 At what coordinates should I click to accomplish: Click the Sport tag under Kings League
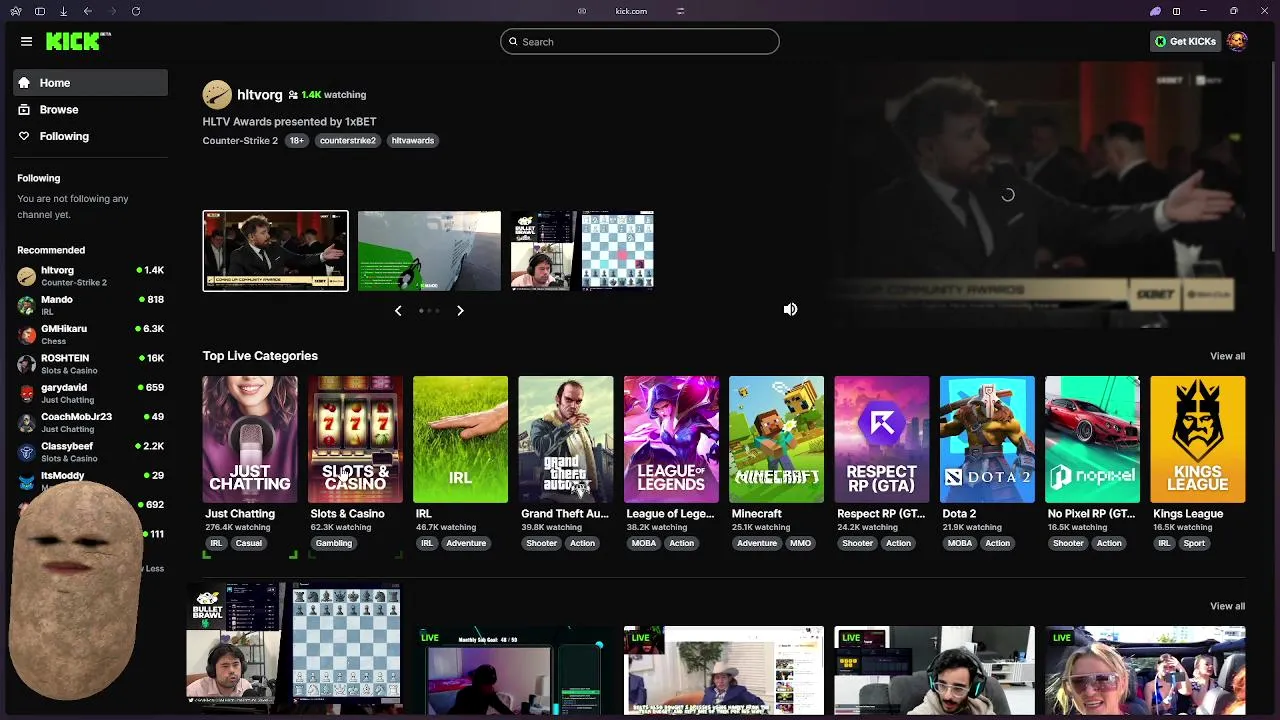pyautogui.click(x=1194, y=543)
